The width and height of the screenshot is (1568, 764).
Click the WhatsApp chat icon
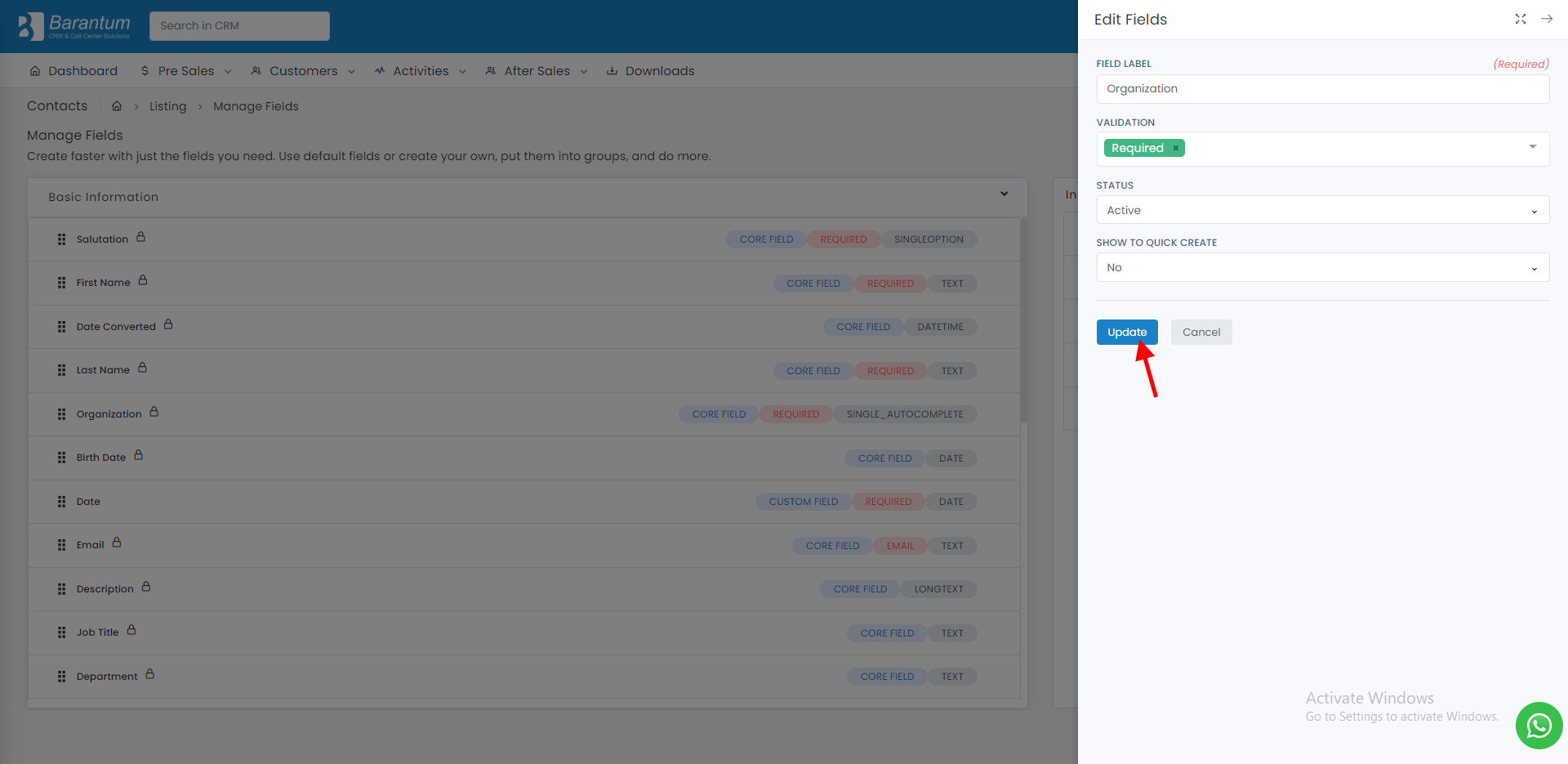(x=1539, y=725)
